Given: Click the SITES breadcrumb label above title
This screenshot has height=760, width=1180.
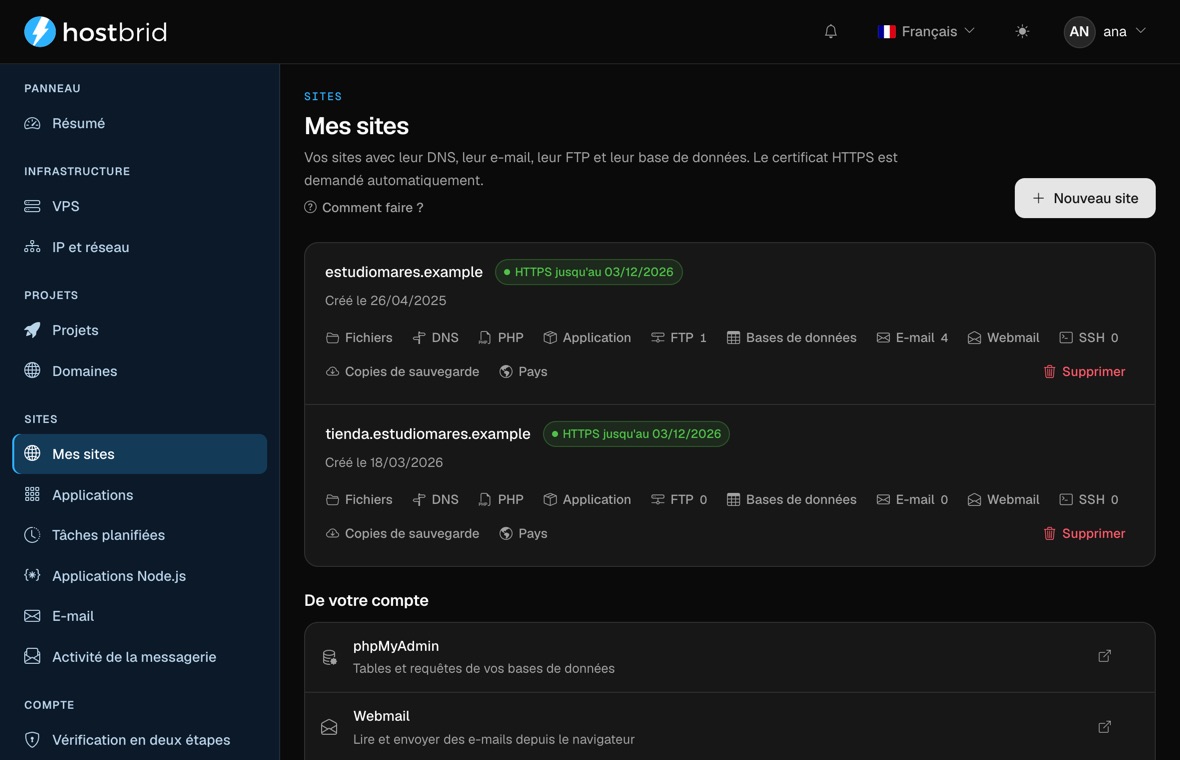Looking at the screenshot, I should point(323,96).
